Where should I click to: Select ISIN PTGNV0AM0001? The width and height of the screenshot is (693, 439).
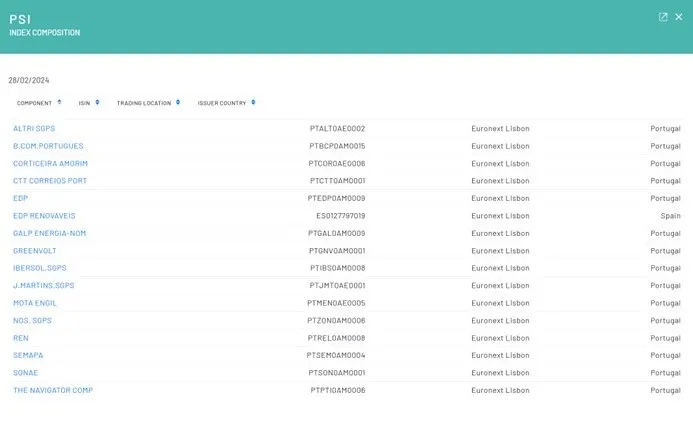tap(337, 251)
